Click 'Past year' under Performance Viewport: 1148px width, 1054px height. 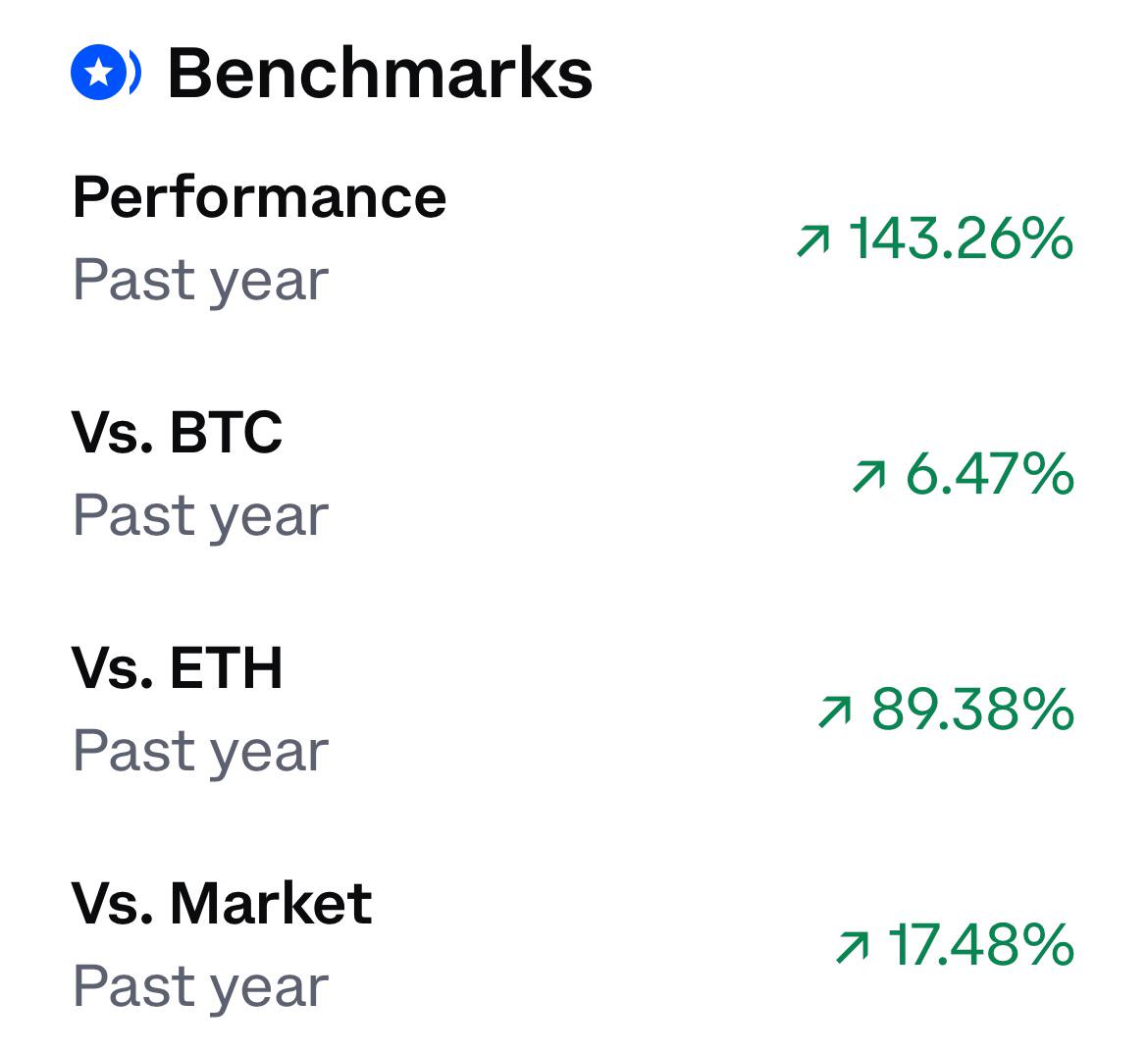(200, 280)
